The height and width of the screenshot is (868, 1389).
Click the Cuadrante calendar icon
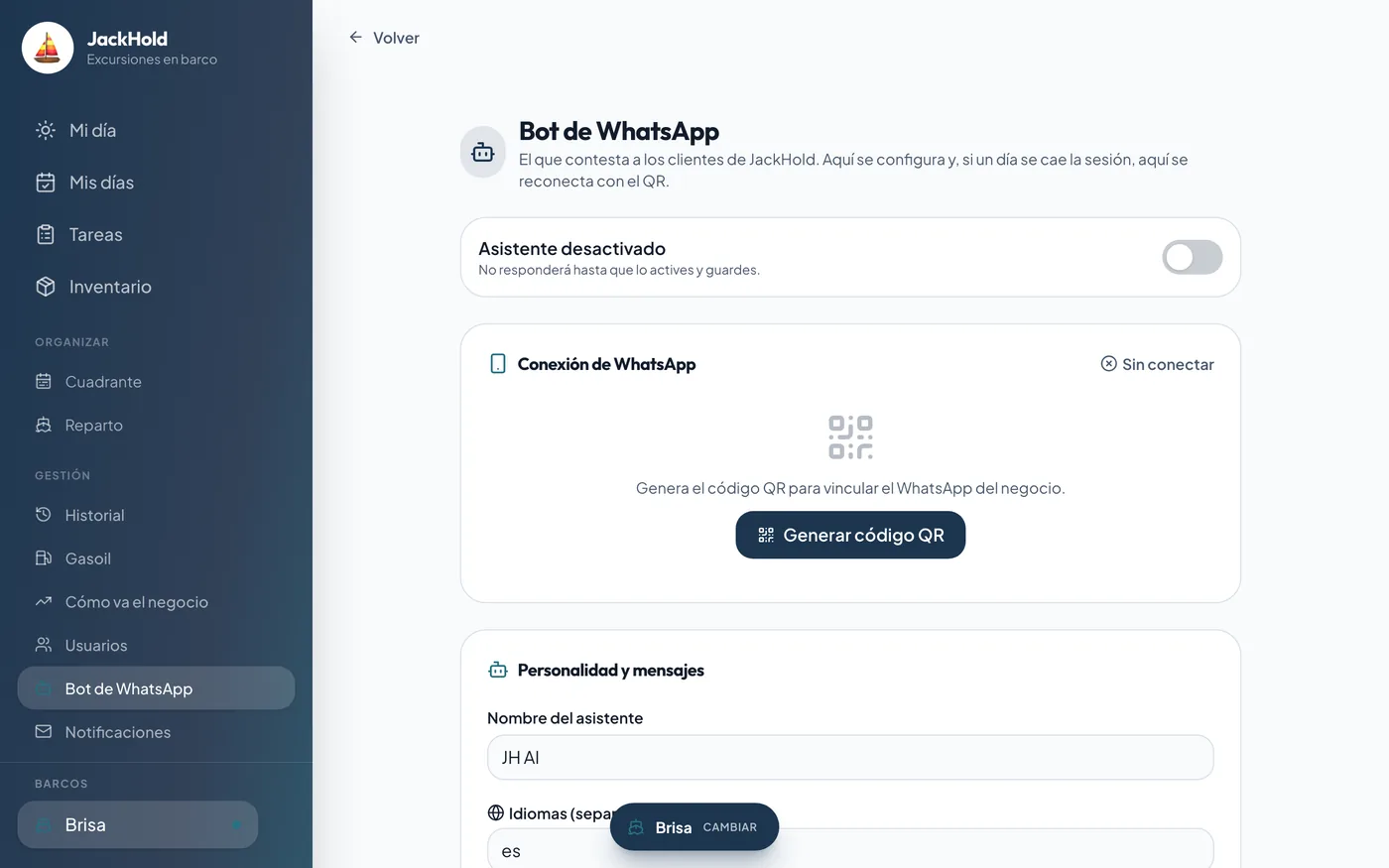pos(44,381)
